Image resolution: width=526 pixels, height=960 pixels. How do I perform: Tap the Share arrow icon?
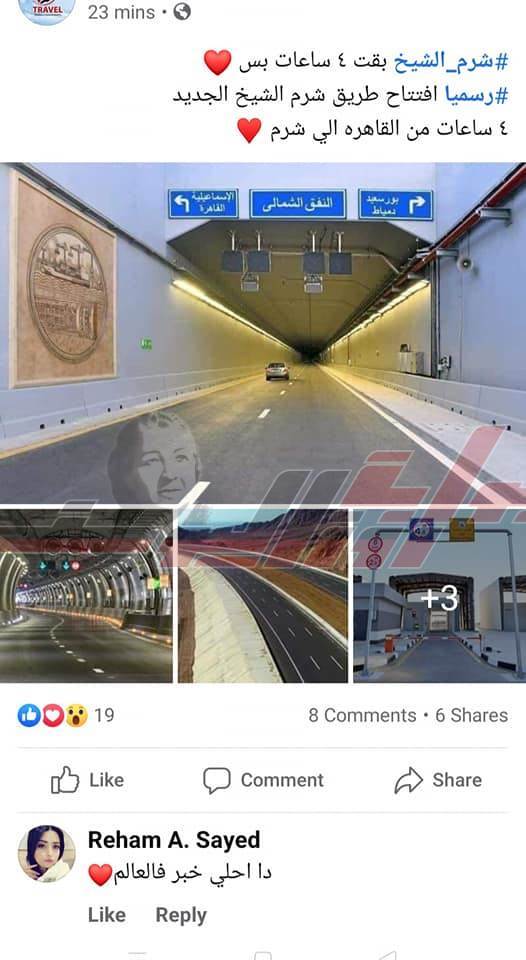click(408, 779)
